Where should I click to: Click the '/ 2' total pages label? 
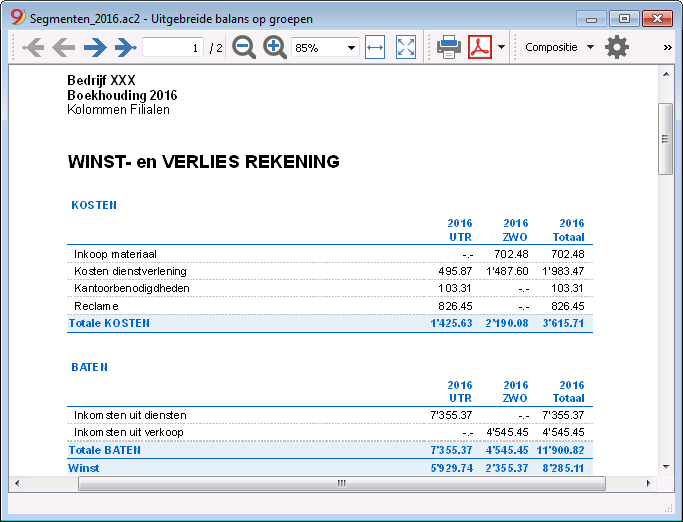(x=216, y=47)
